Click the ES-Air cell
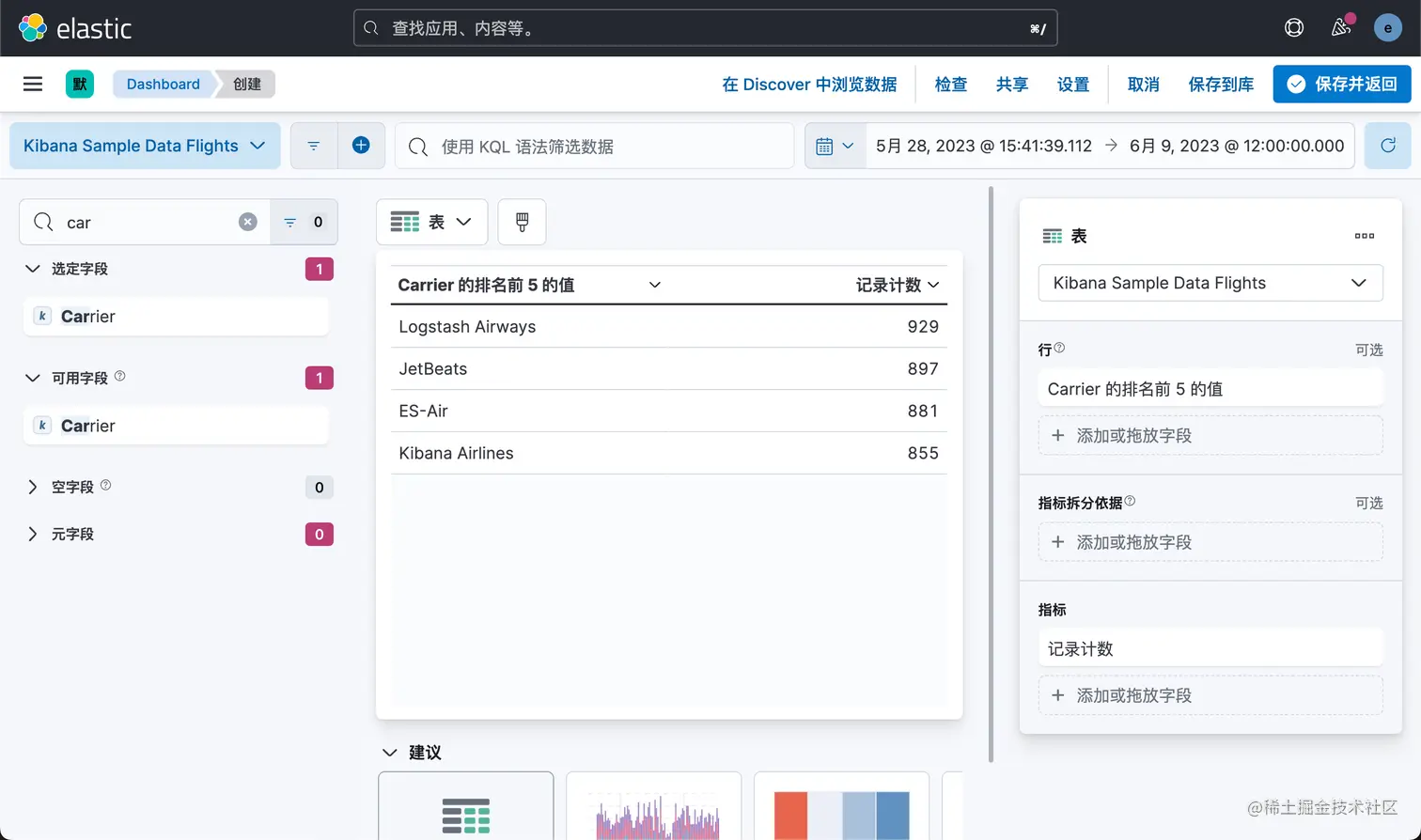1421x840 pixels. tap(423, 412)
